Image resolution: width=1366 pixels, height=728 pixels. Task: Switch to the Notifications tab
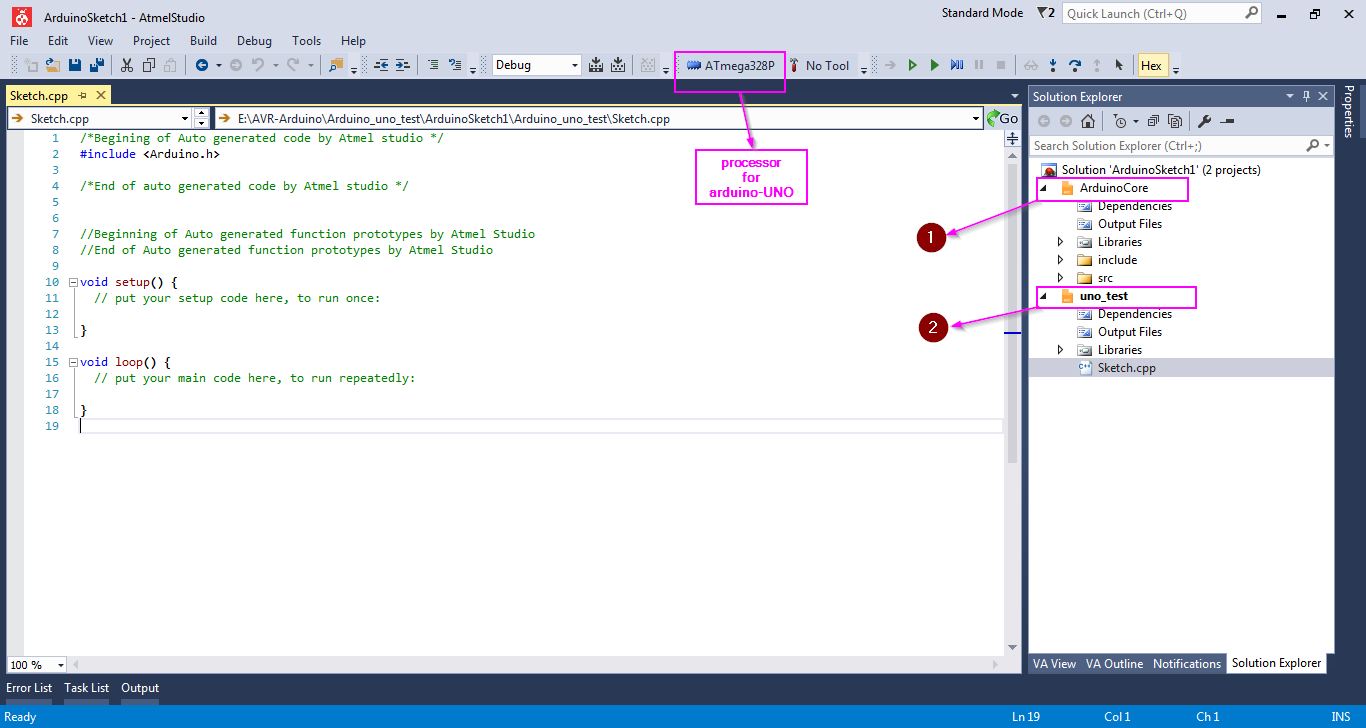[1187, 663]
